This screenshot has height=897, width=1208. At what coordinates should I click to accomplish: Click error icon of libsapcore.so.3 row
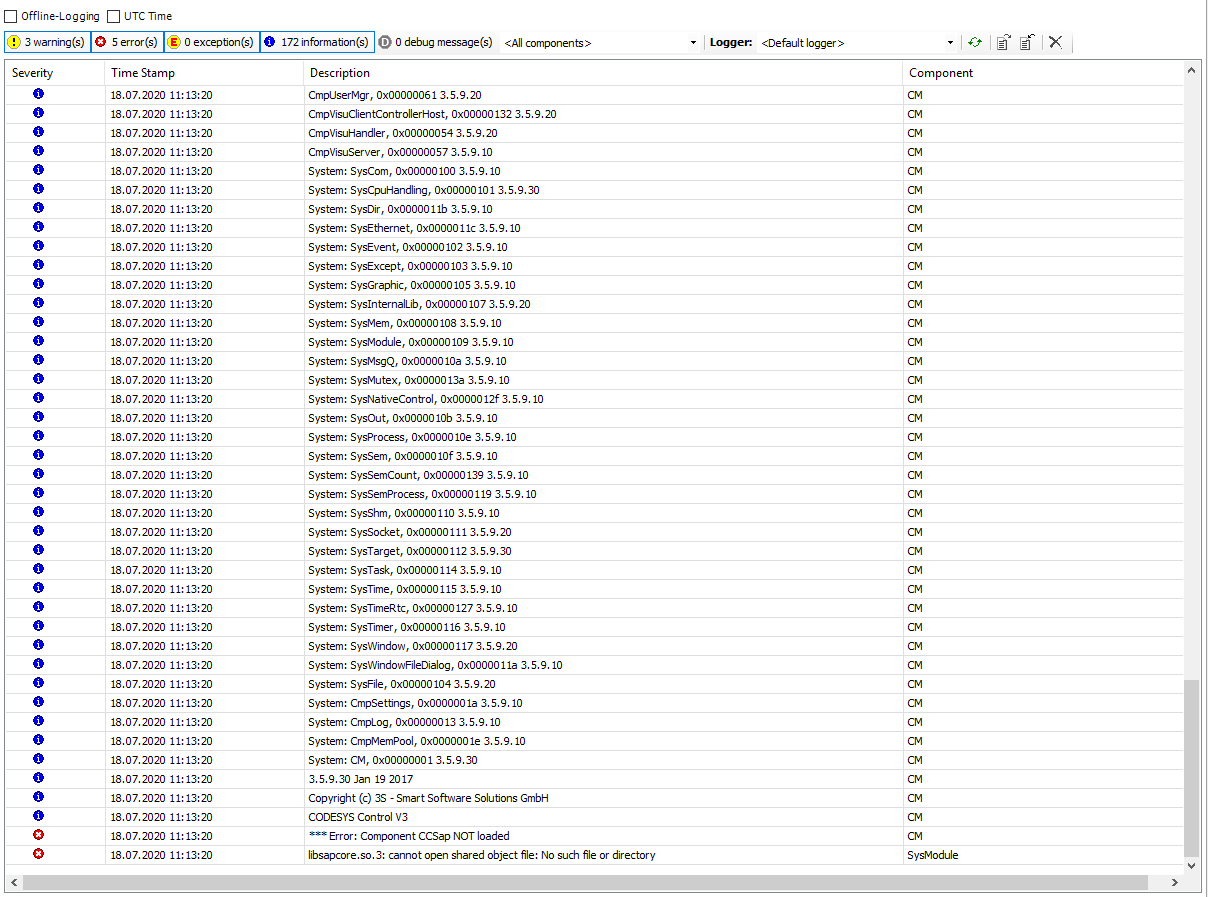coord(38,854)
